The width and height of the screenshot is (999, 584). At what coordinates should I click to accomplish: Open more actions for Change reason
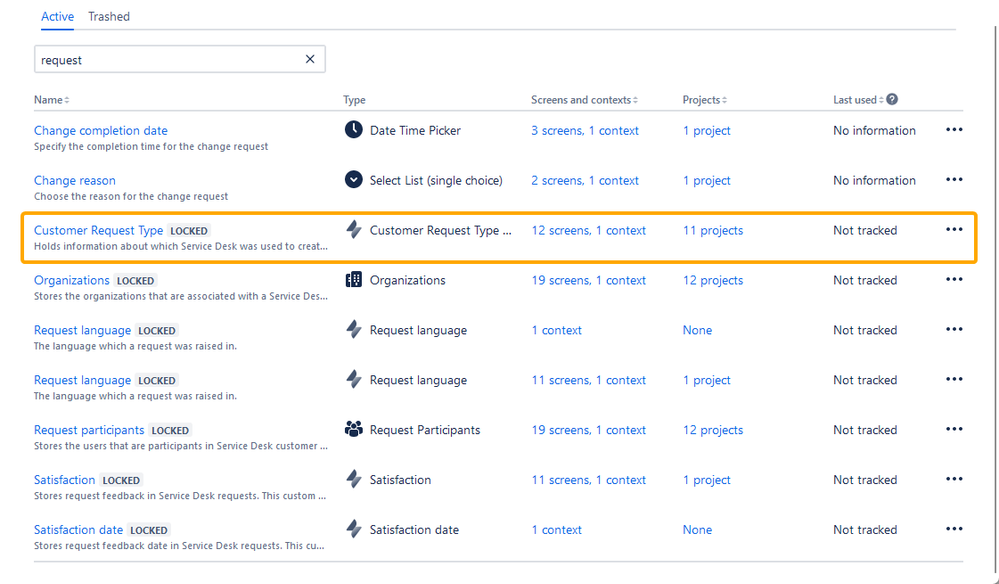pyautogui.click(x=954, y=180)
